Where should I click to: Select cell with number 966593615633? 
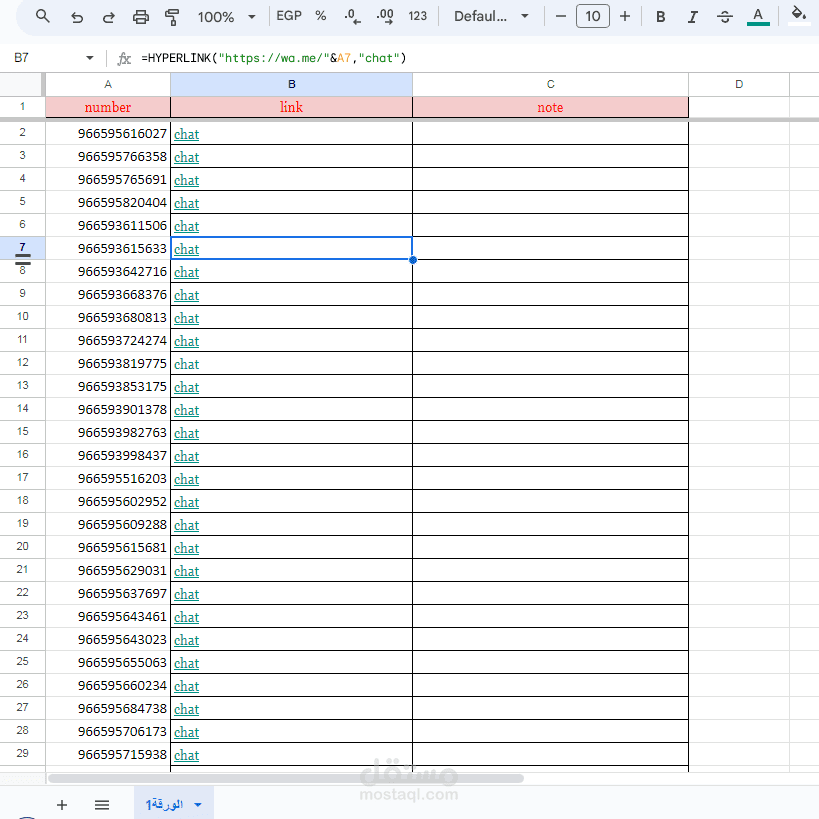click(108, 248)
